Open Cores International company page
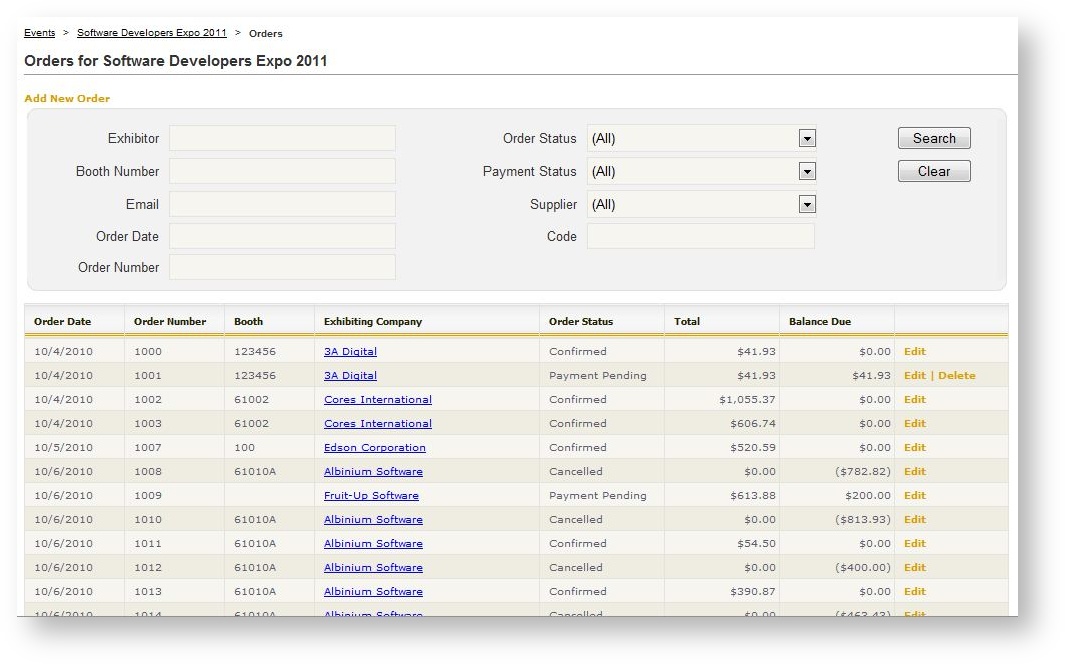Image resolution: width=1066 pixels, height=665 pixels. click(377, 399)
